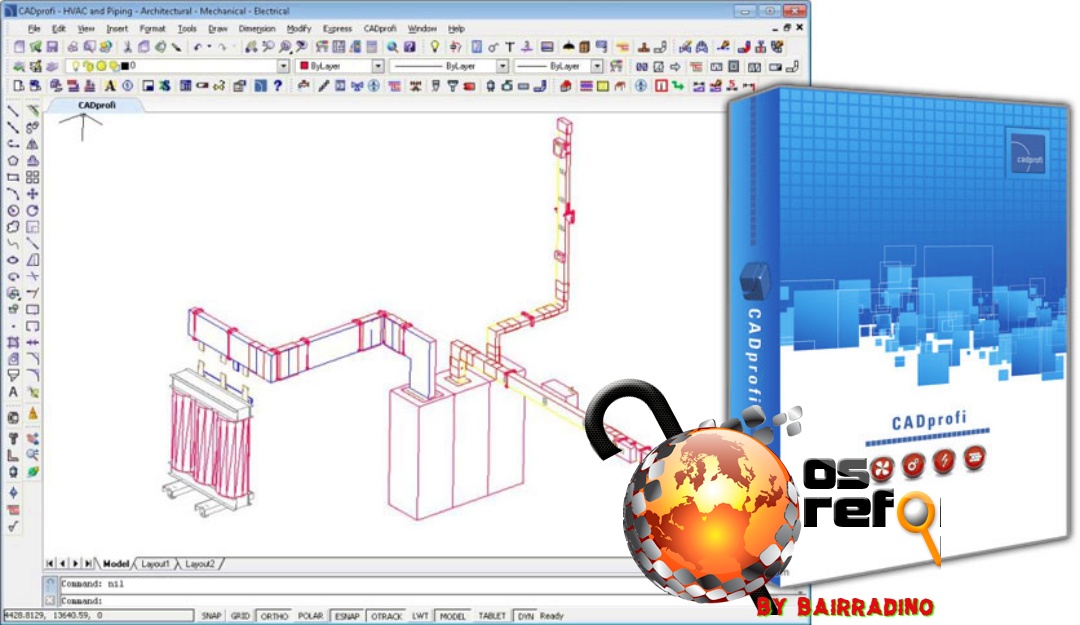Click the Undo arrow icon

(x=198, y=47)
